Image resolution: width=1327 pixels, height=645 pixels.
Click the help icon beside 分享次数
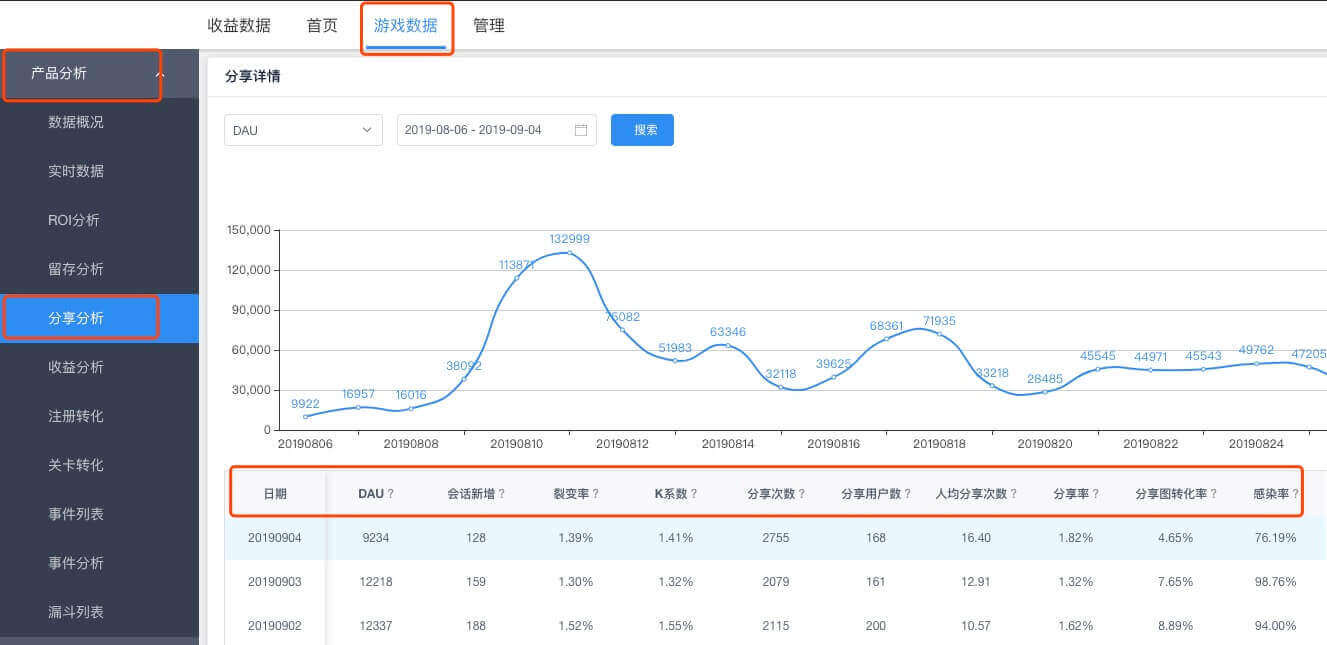pos(802,494)
